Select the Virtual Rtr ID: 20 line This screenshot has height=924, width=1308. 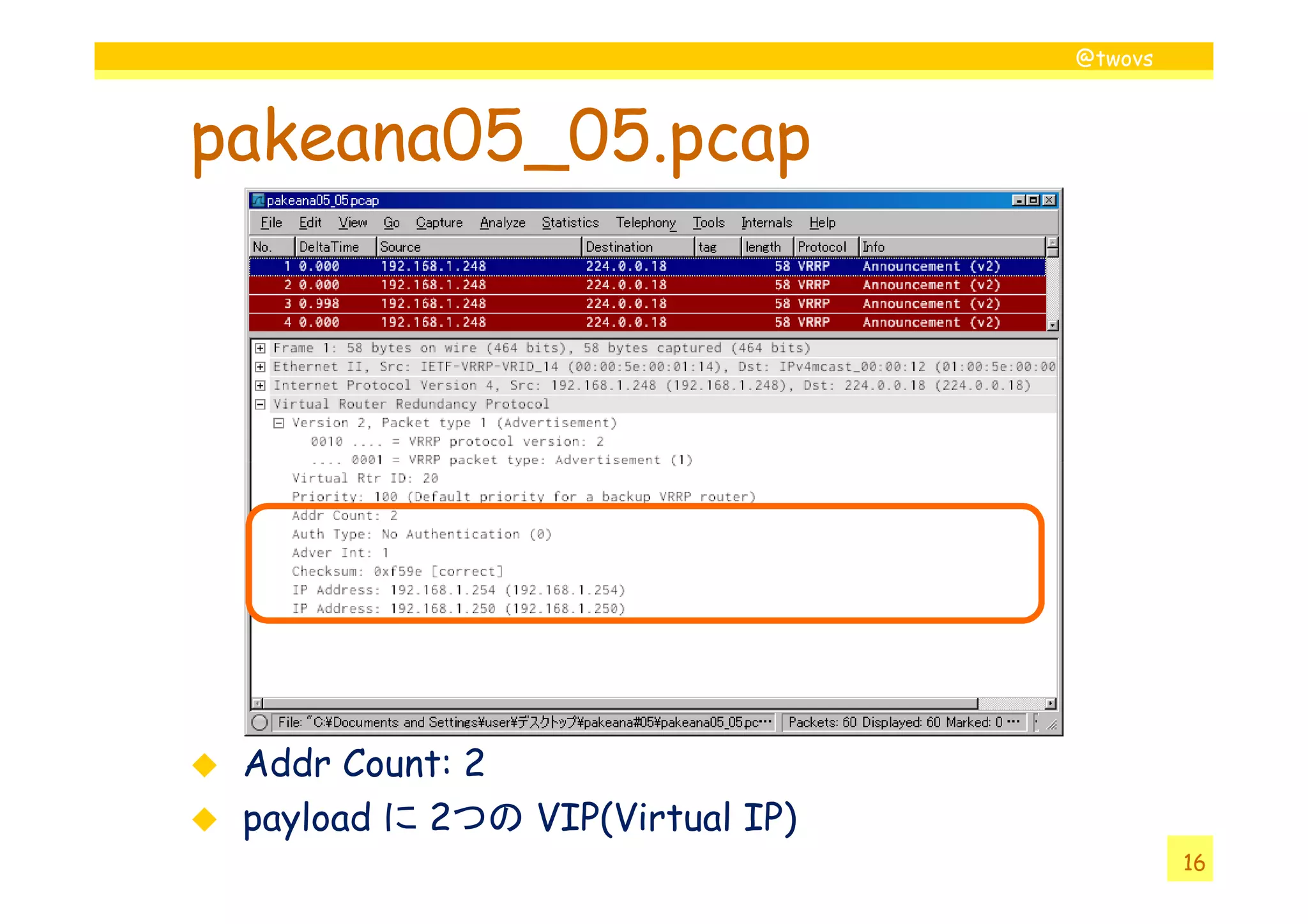[x=365, y=478]
